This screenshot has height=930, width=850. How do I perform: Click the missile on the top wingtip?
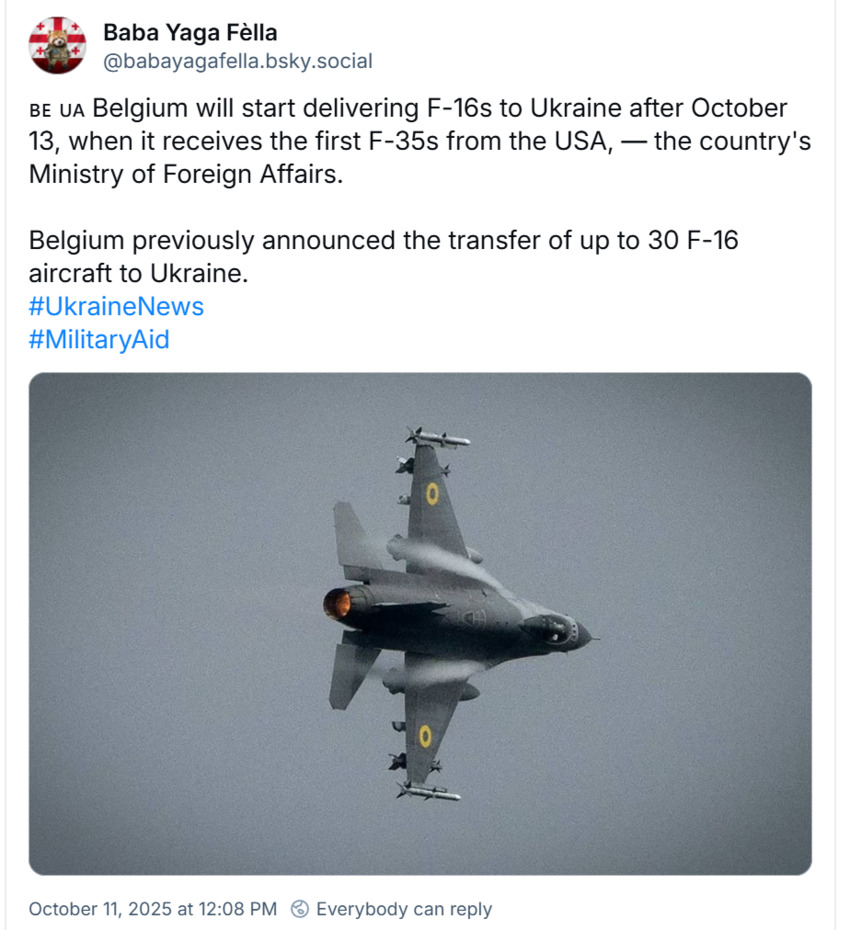438,438
